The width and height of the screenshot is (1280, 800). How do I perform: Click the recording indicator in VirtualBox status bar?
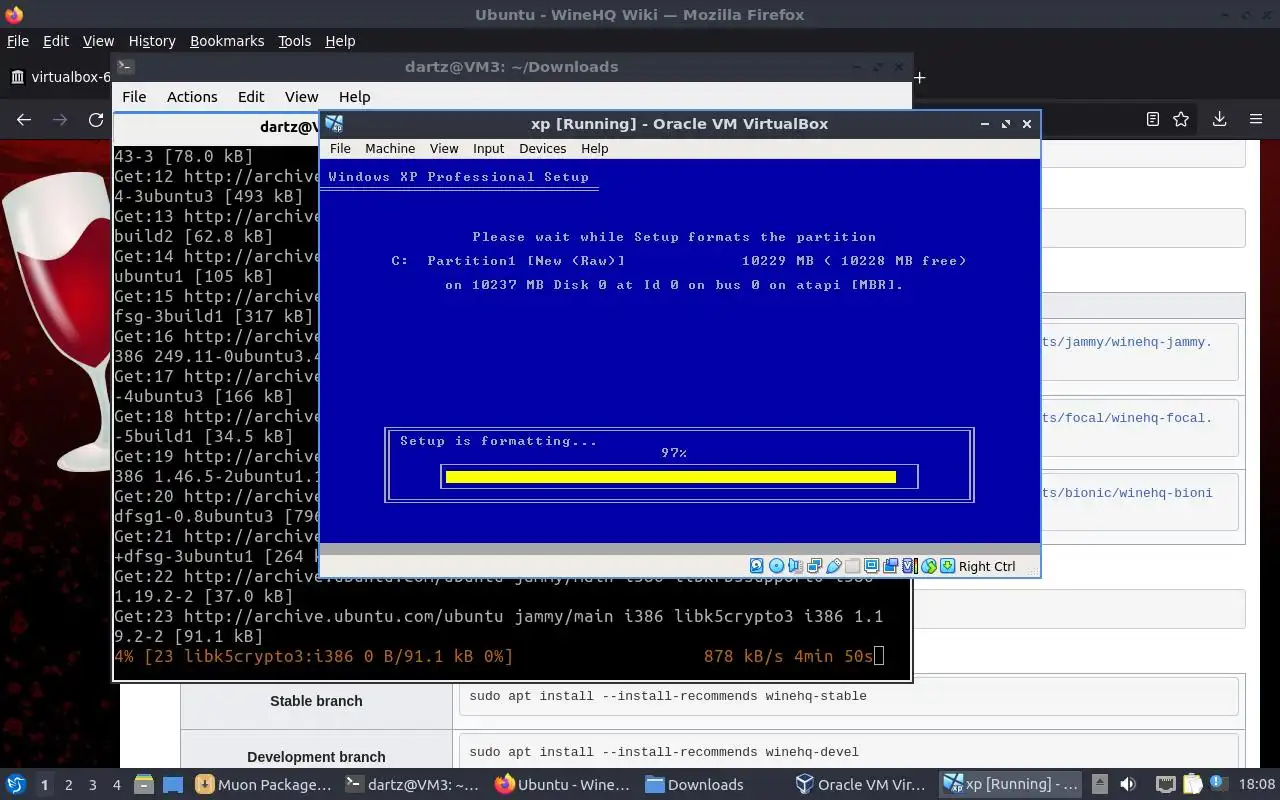(890, 566)
